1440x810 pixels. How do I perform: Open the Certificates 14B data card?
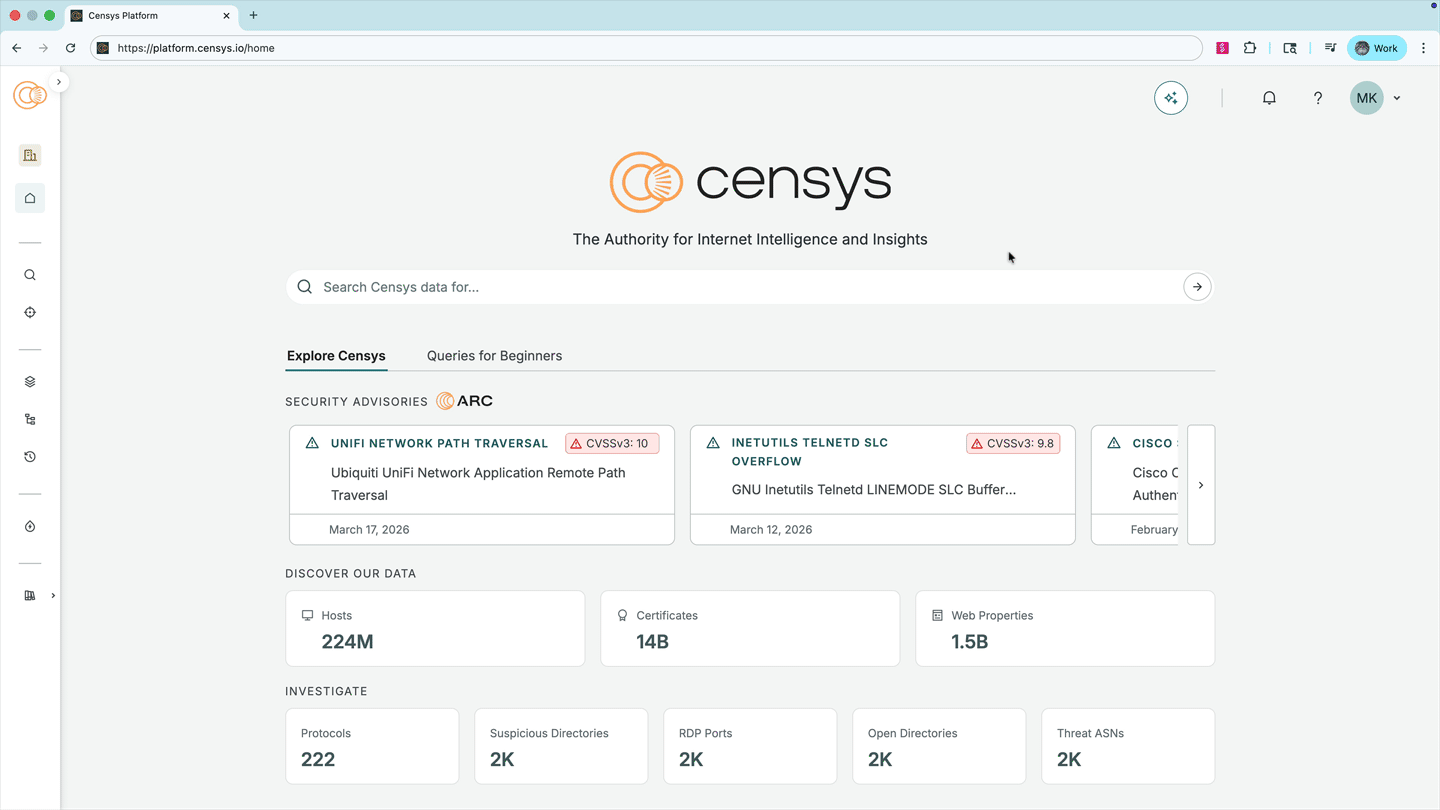point(750,628)
